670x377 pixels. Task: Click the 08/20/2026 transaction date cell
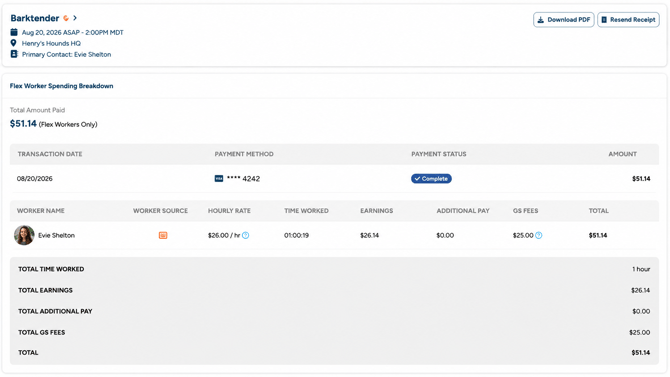pyautogui.click(x=35, y=179)
